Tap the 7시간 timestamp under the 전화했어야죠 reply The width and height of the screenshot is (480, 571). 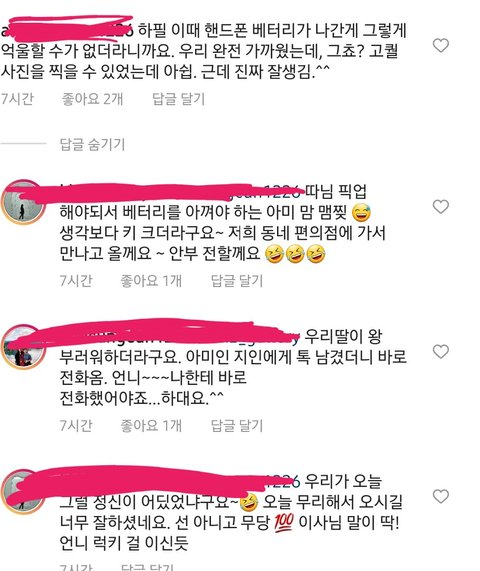76,425
